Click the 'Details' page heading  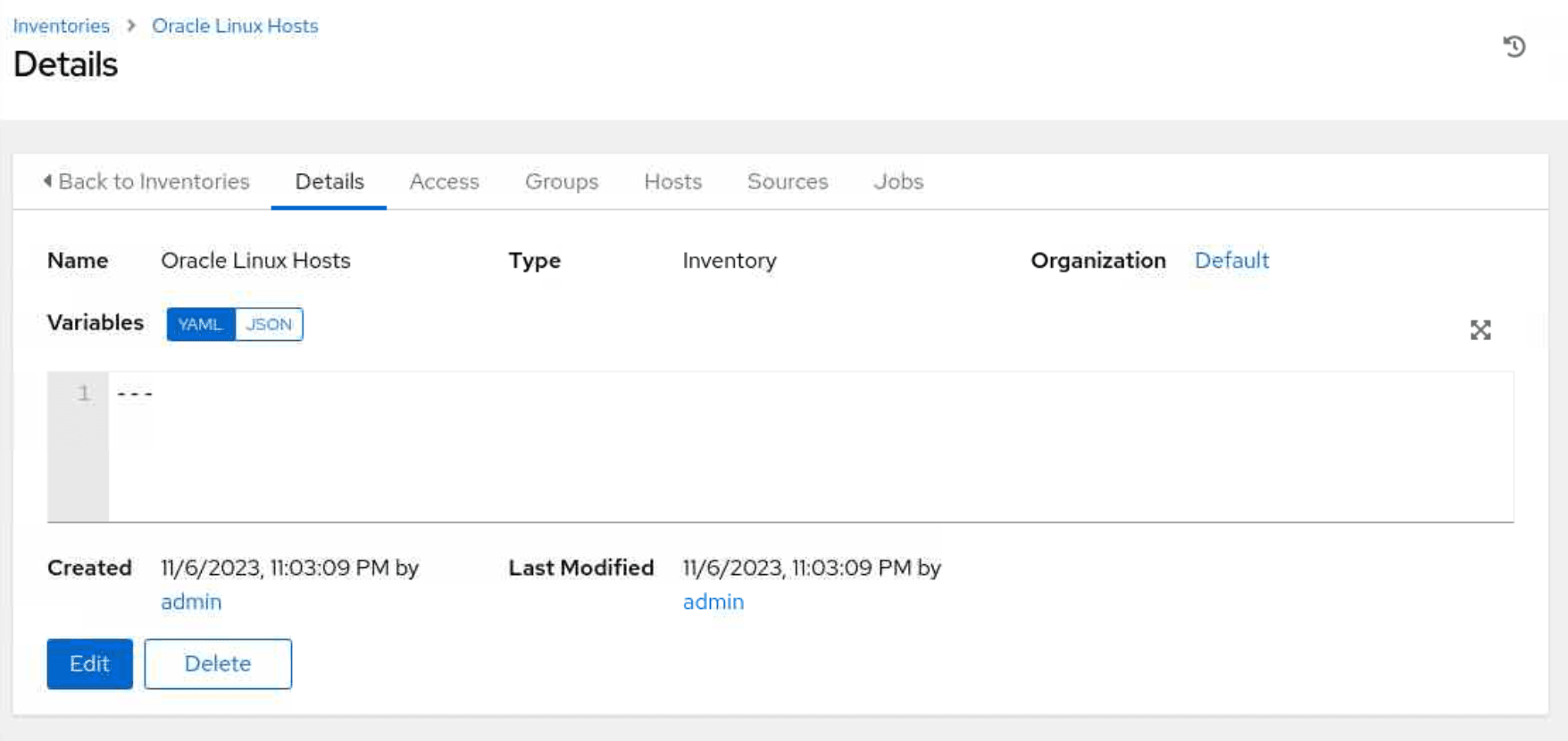click(x=65, y=64)
